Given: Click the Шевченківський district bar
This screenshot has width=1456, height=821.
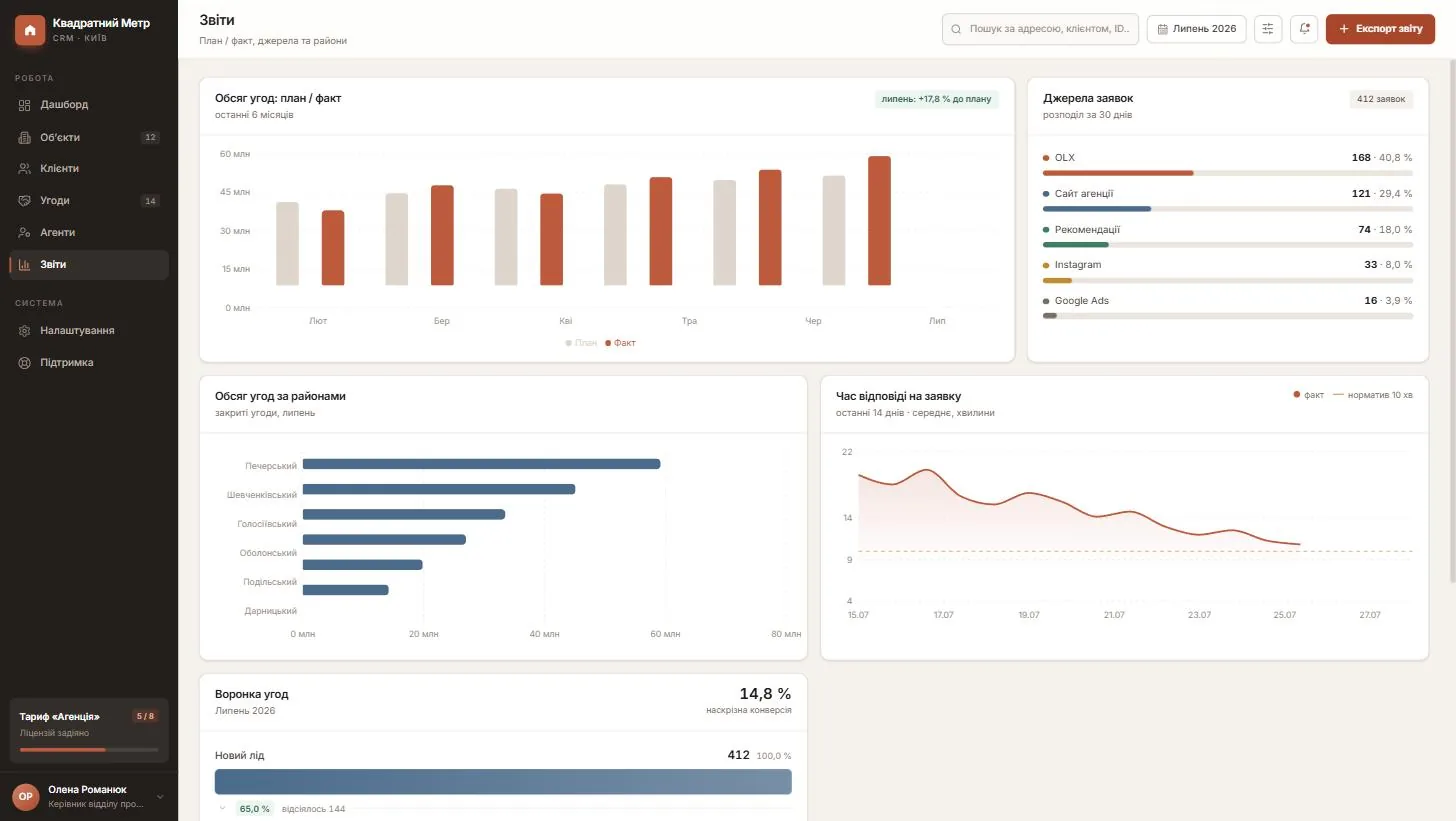Looking at the screenshot, I should (x=439, y=489).
